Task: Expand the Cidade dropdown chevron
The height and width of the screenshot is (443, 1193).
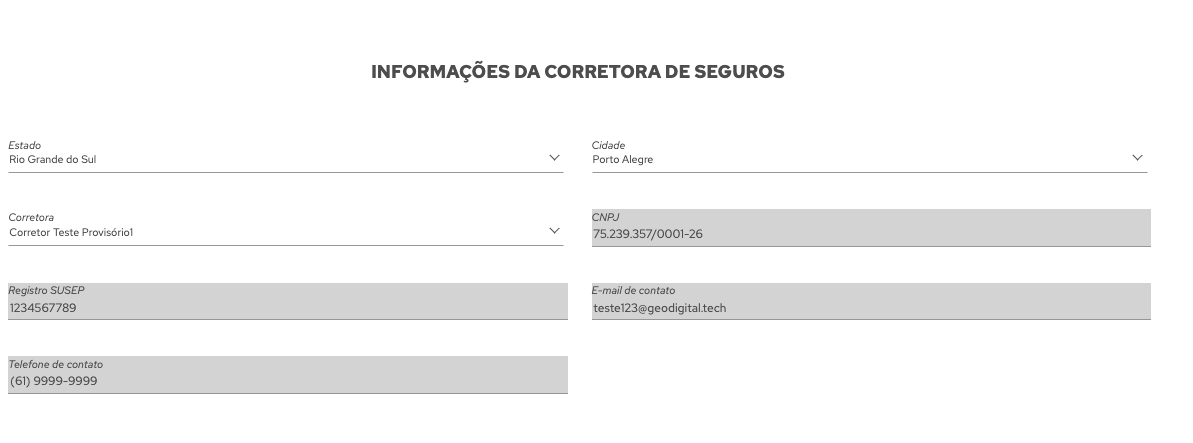Action: coord(1137,158)
